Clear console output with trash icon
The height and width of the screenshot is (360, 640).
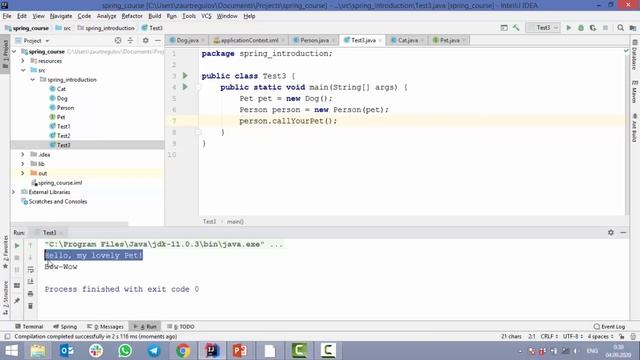[31, 306]
